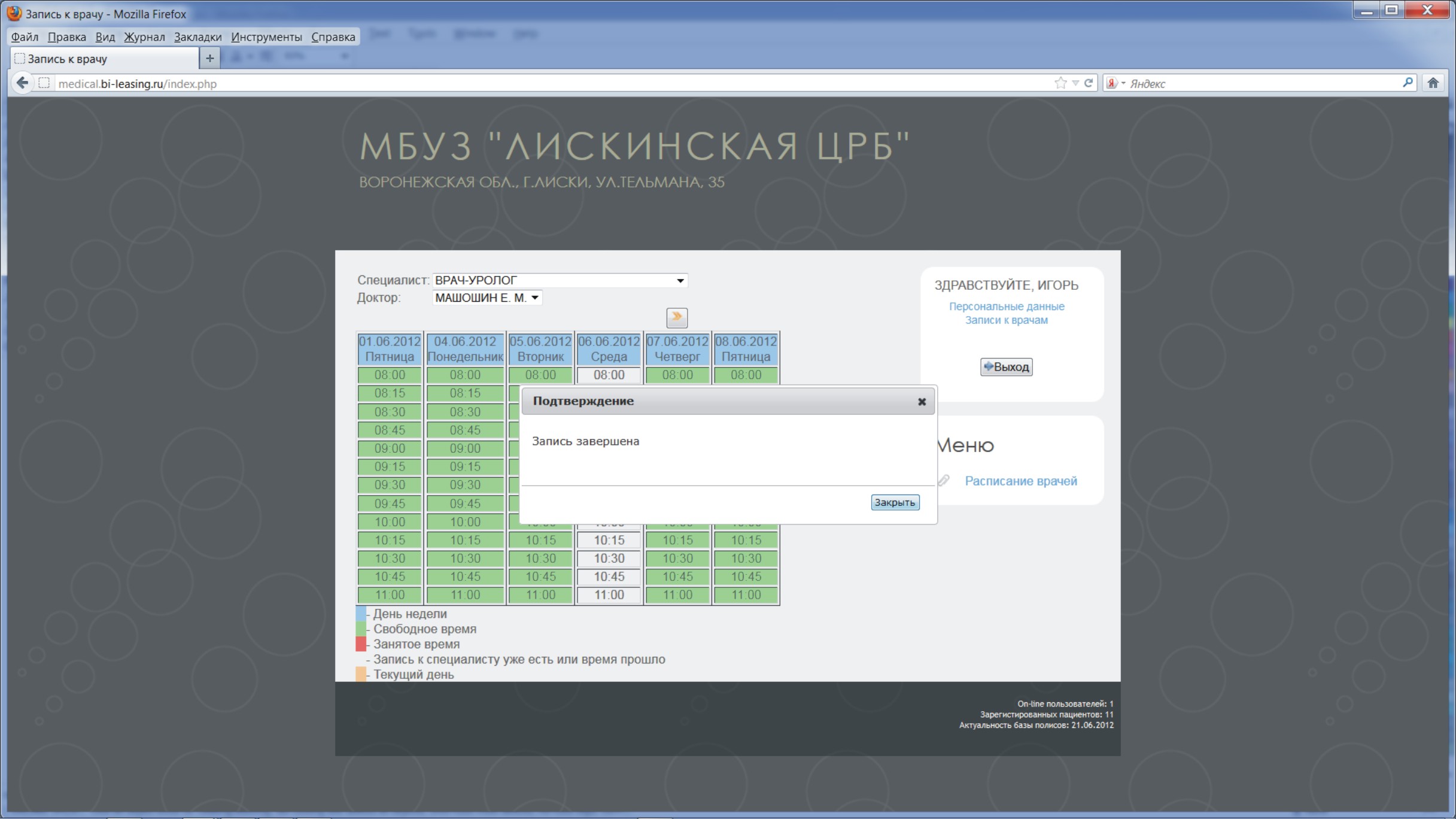Select 10:15 slot on 05.06.2012 Вторник
This screenshot has width=1456, height=819.
(540, 540)
